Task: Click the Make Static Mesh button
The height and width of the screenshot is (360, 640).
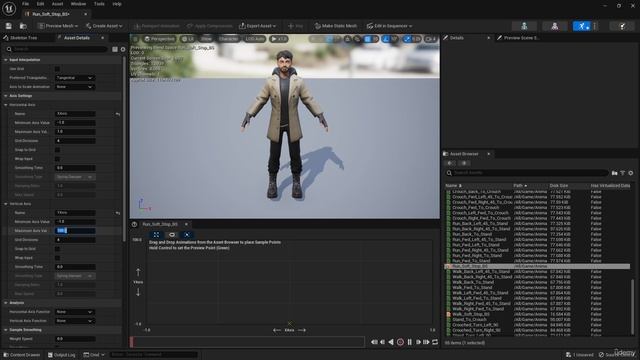Action: [336, 26]
